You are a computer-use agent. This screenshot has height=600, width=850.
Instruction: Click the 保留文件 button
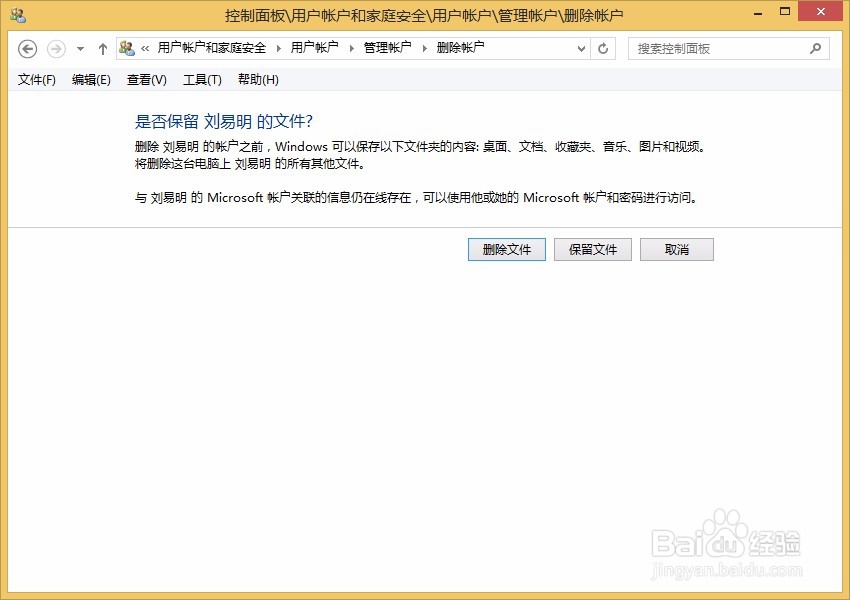593,249
